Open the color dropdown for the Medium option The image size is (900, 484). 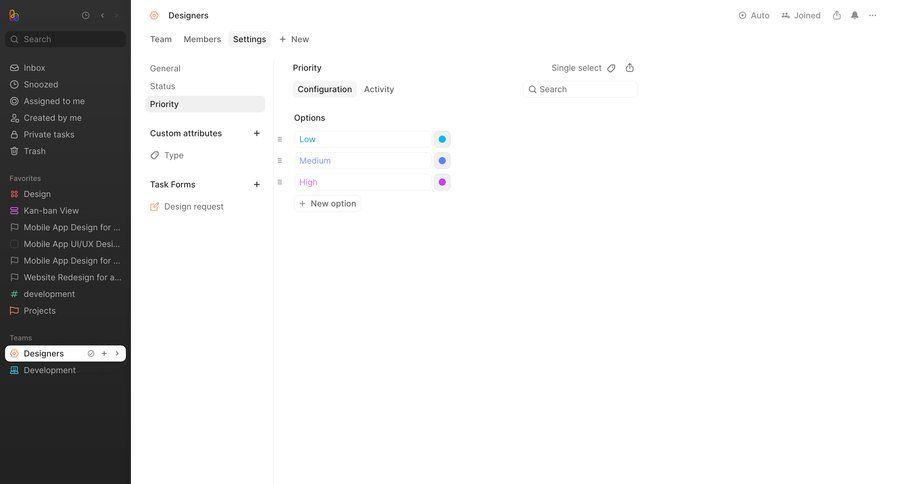[442, 160]
